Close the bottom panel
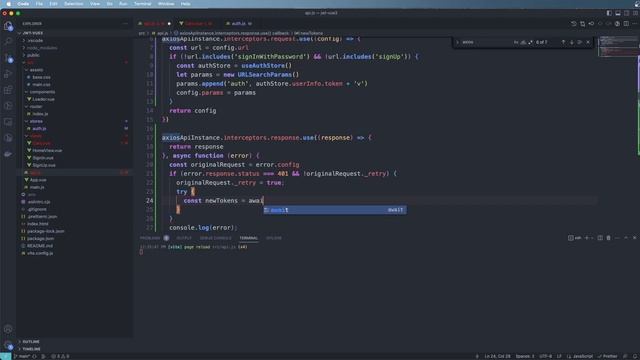 pyautogui.click(x=634, y=238)
